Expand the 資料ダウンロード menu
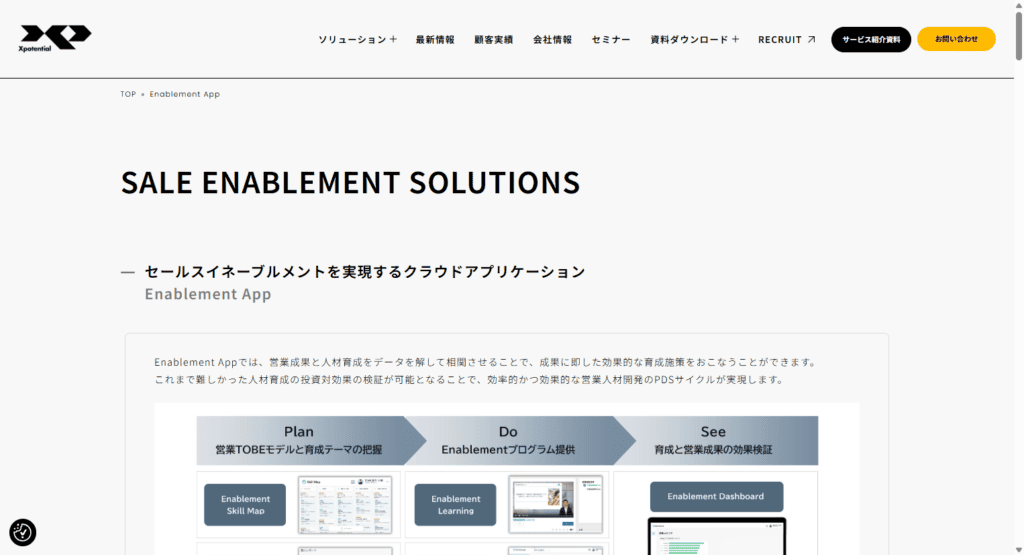Viewport: 1024px width, 555px height. tap(694, 39)
